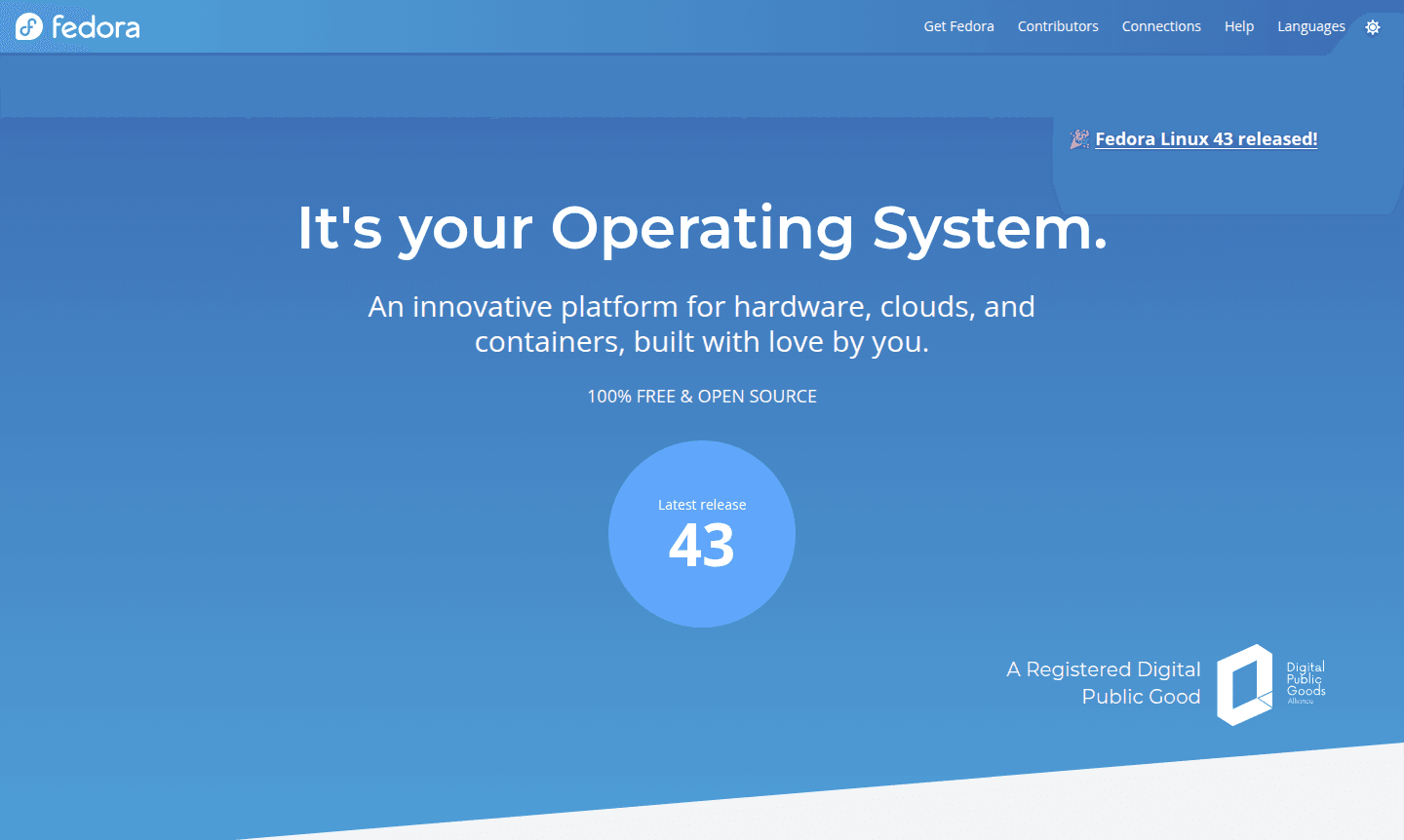
Task: Click A Registered Digital Public Good text
Action: [1103, 682]
